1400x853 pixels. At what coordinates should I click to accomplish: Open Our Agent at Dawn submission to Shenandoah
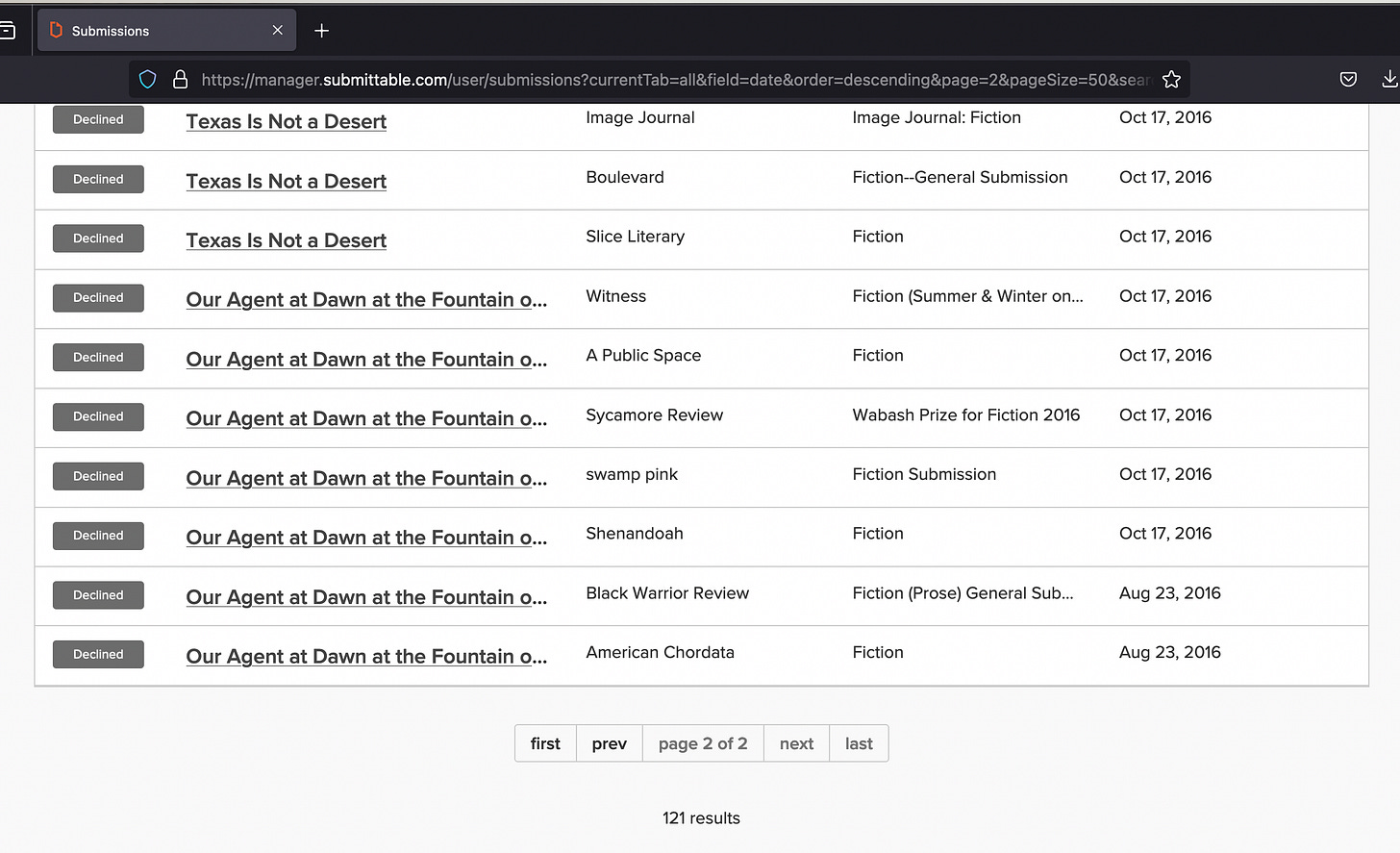click(x=366, y=539)
